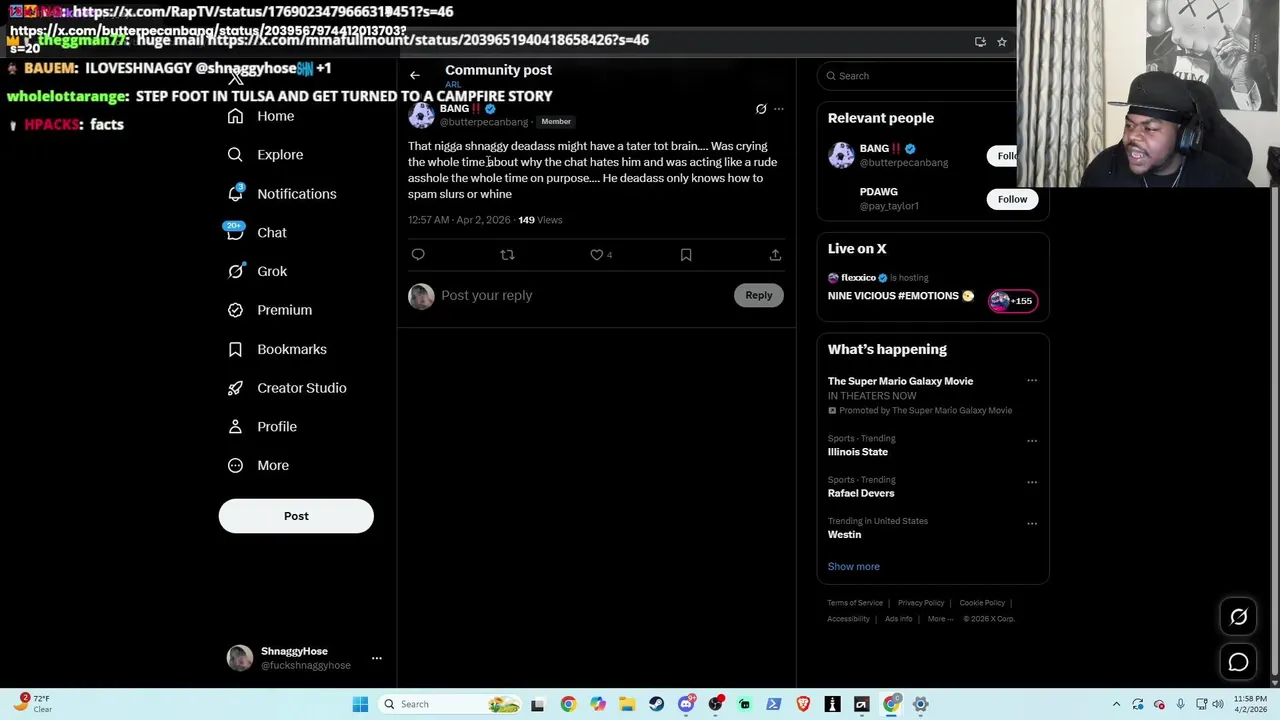Open the PowerShell taskbar icon
The width and height of the screenshot is (1280, 720).
[x=774, y=704]
